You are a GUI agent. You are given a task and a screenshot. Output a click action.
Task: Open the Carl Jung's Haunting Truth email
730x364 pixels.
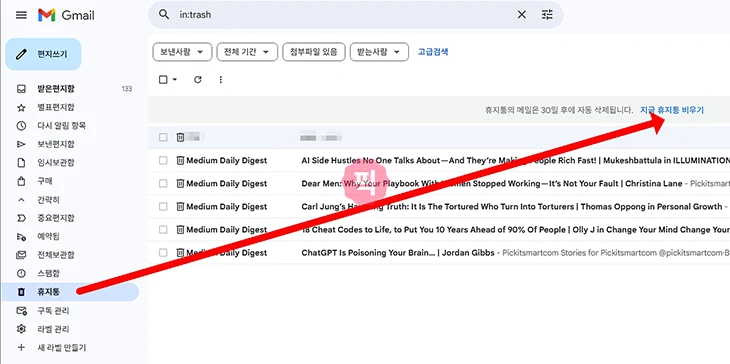tap(439, 207)
